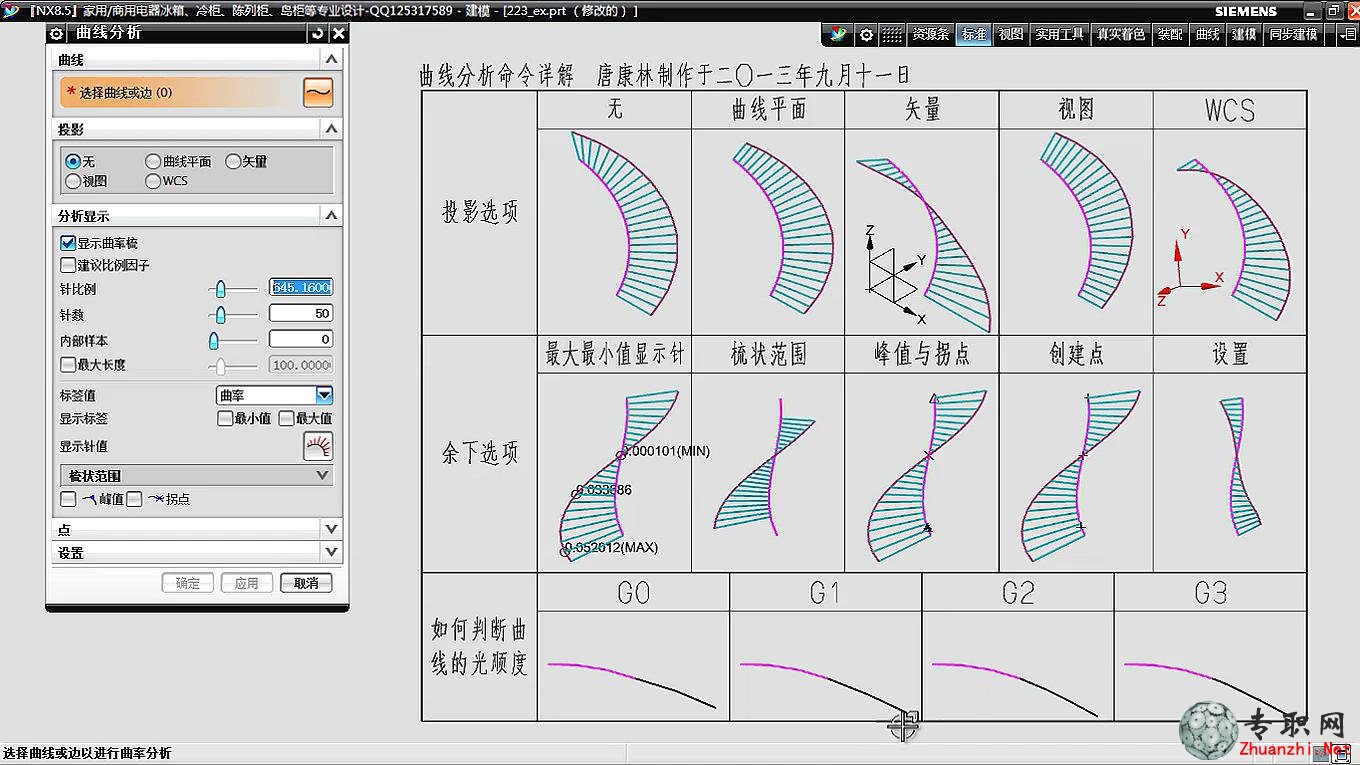Click the 选择曲线或边 (0) selection row
The width and height of the screenshot is (1360, 765).
[x=180, y=92]
